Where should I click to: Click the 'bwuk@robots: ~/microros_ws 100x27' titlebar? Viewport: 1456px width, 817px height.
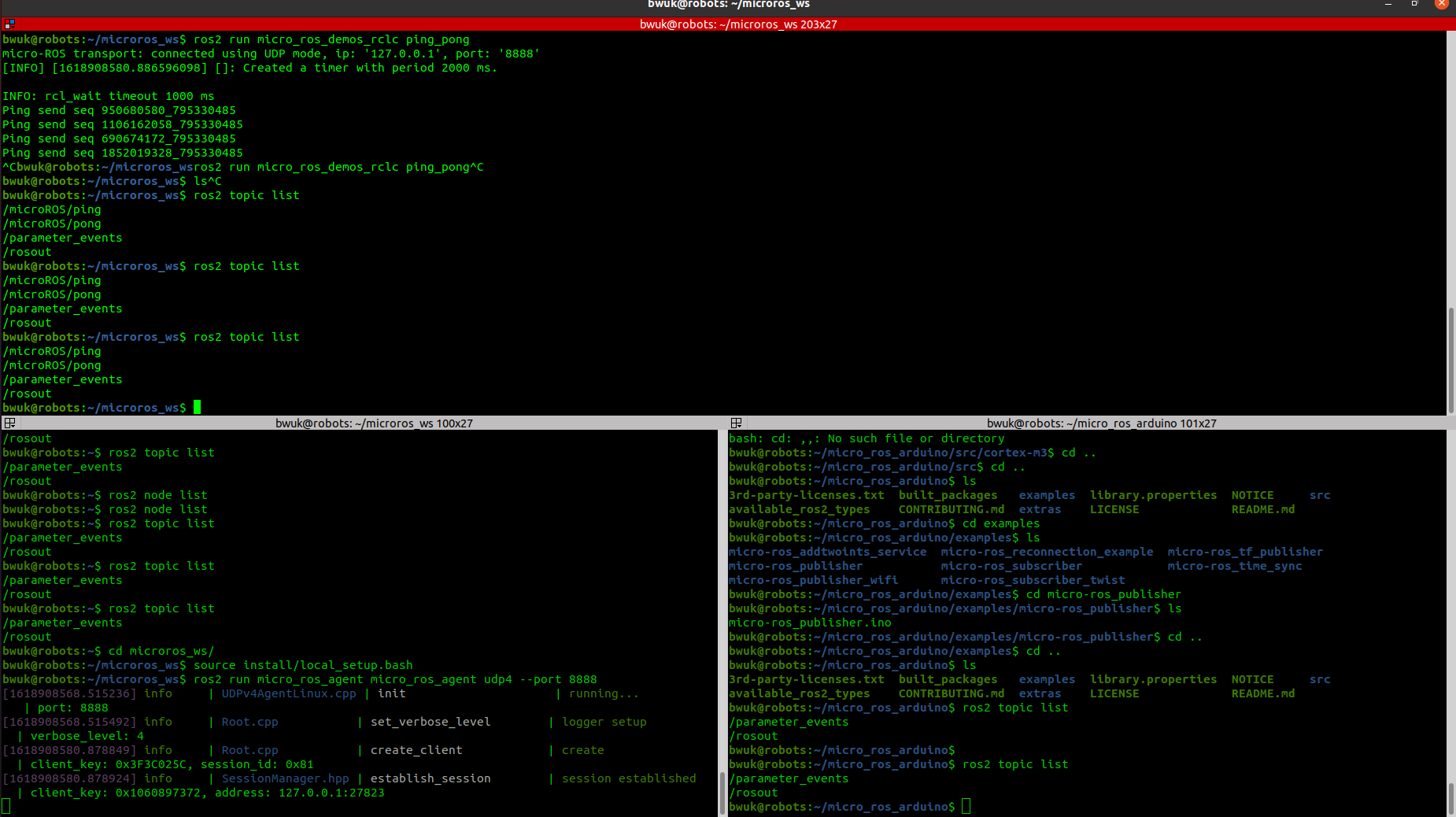[375, 423]
